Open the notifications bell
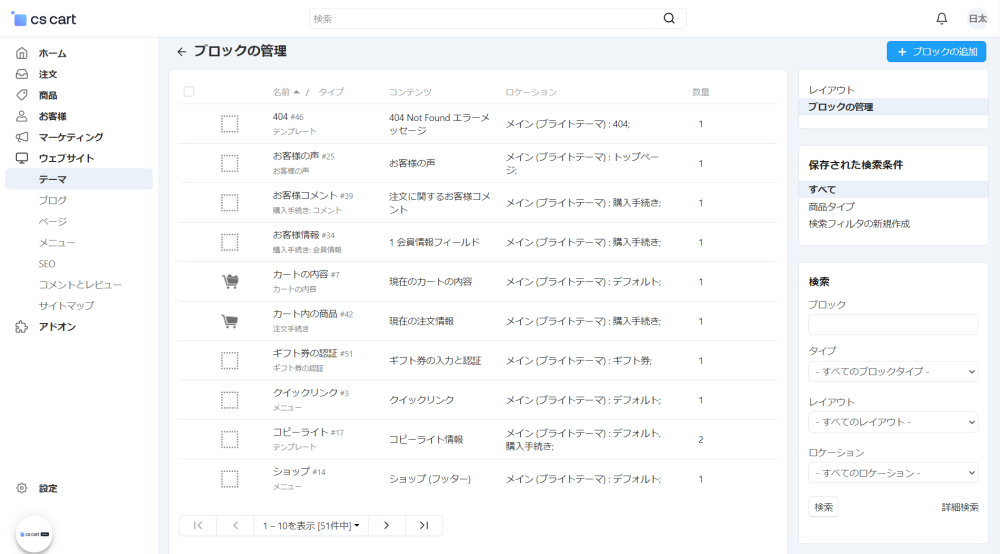The image size is (1000, 554). (941, 18)
